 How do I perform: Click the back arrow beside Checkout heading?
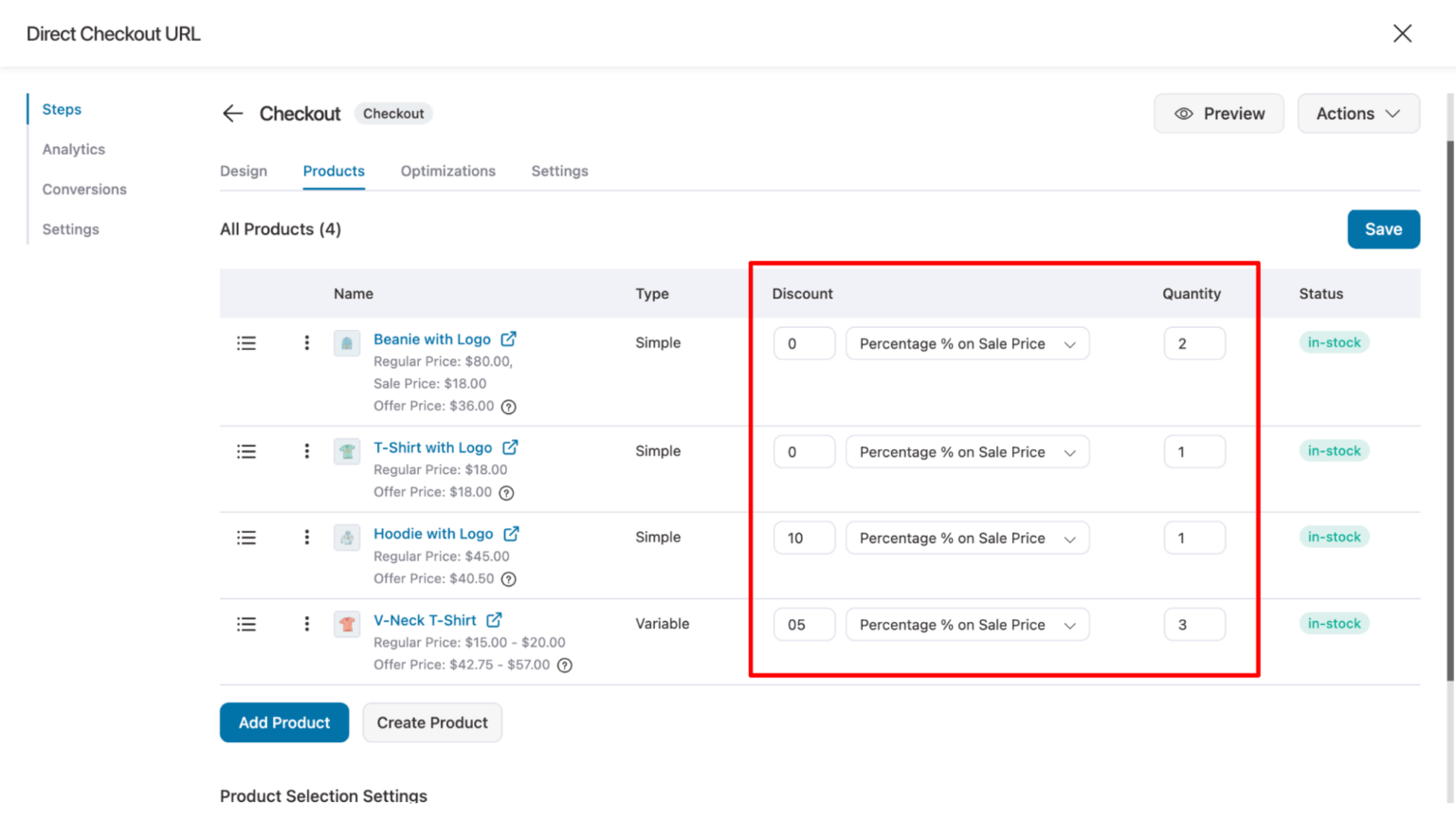click(232, 113)
